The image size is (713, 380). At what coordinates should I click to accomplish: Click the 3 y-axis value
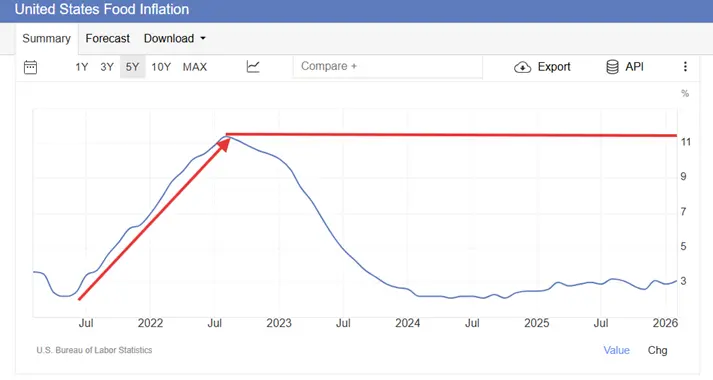click(683, 281)
